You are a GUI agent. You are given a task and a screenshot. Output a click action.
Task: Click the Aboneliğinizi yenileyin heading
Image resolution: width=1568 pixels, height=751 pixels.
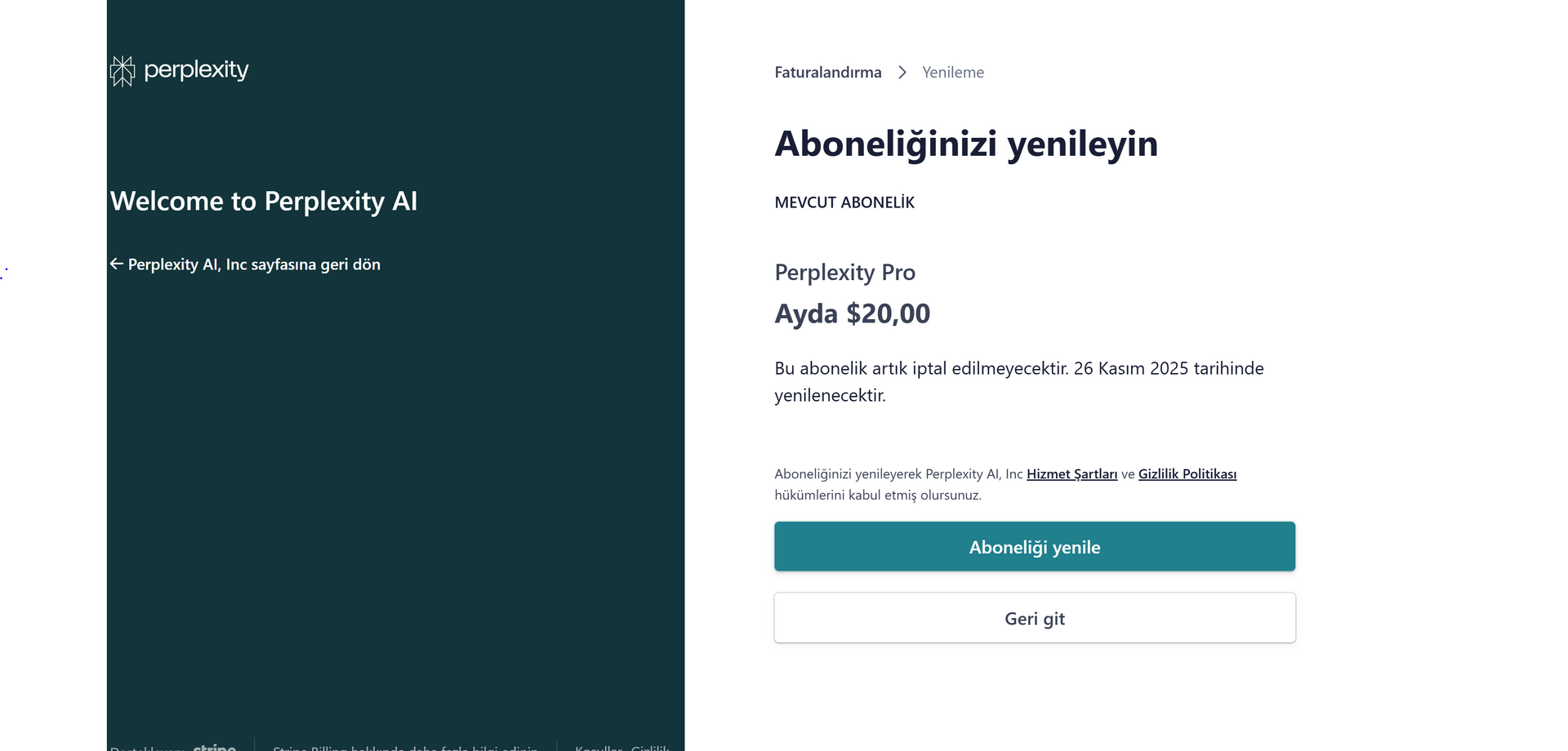[x=965, y=144]
